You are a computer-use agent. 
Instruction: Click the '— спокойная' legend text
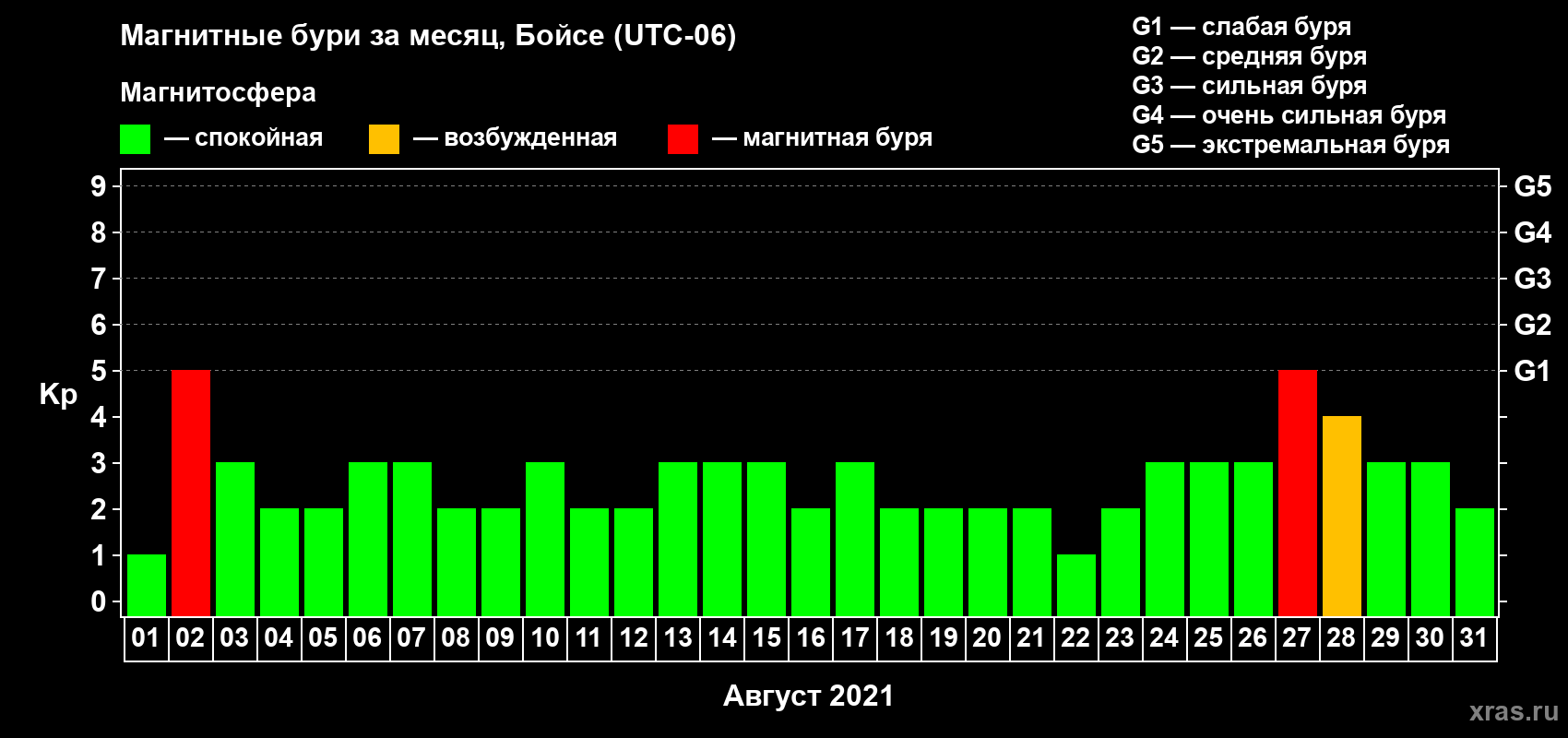[x=244, y=137]
